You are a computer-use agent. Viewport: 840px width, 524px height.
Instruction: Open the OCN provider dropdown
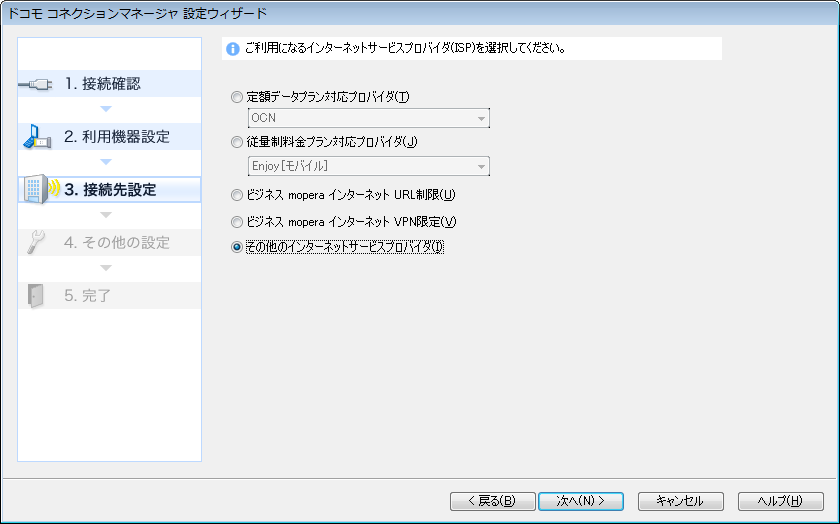368,119
